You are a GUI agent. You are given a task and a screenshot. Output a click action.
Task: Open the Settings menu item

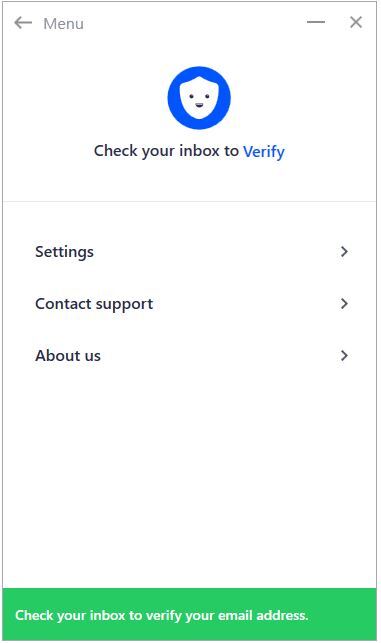[x=192, y=251]
